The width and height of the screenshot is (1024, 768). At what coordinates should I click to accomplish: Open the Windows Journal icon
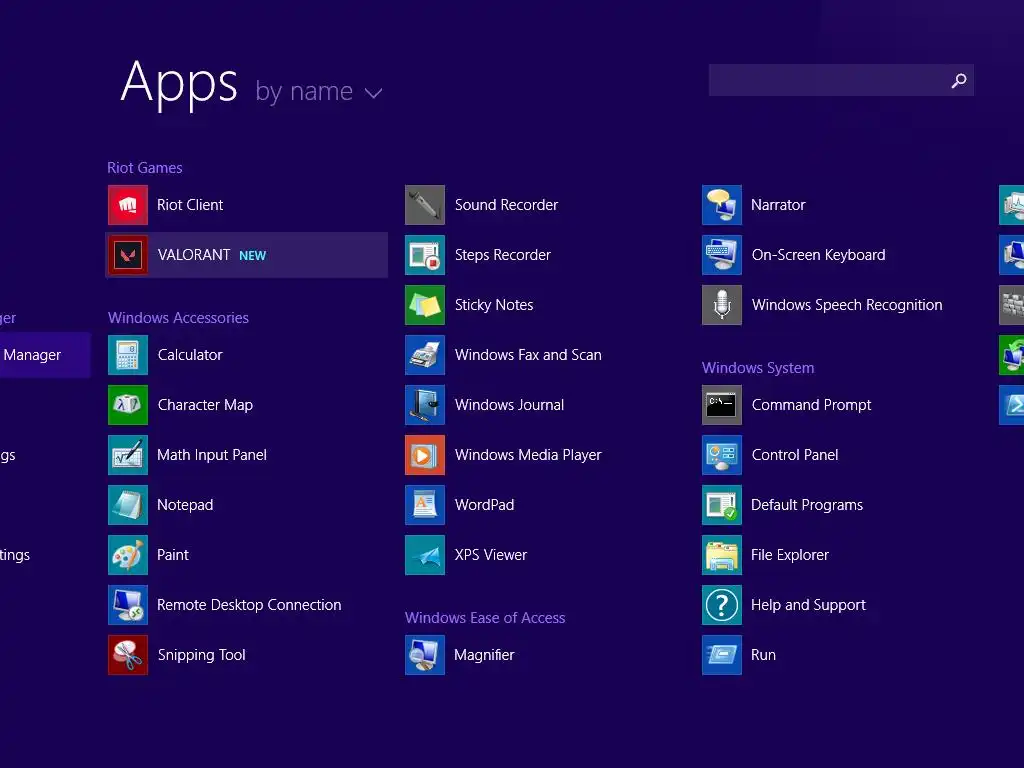pyautogui.click(x=425, y=405)
